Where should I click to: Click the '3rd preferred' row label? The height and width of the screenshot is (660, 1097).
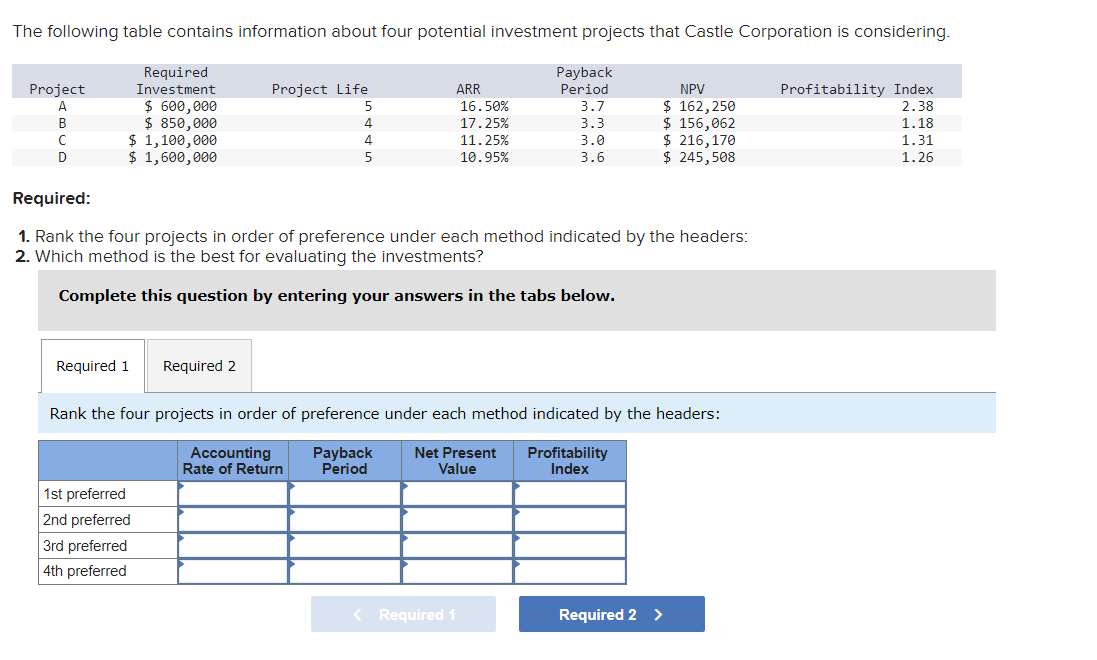coord(85,545)
